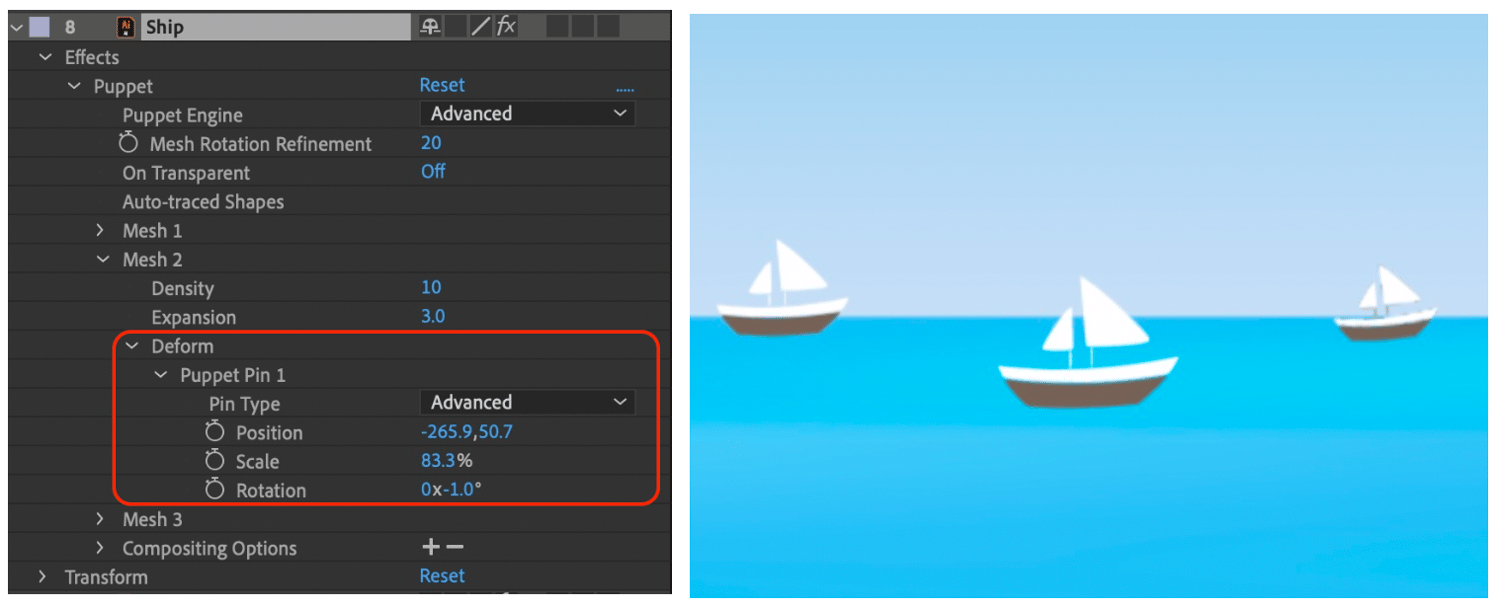Click the Illustrator footage icon beside Ship
This screenshot has width=1500, height=608.
125,26
